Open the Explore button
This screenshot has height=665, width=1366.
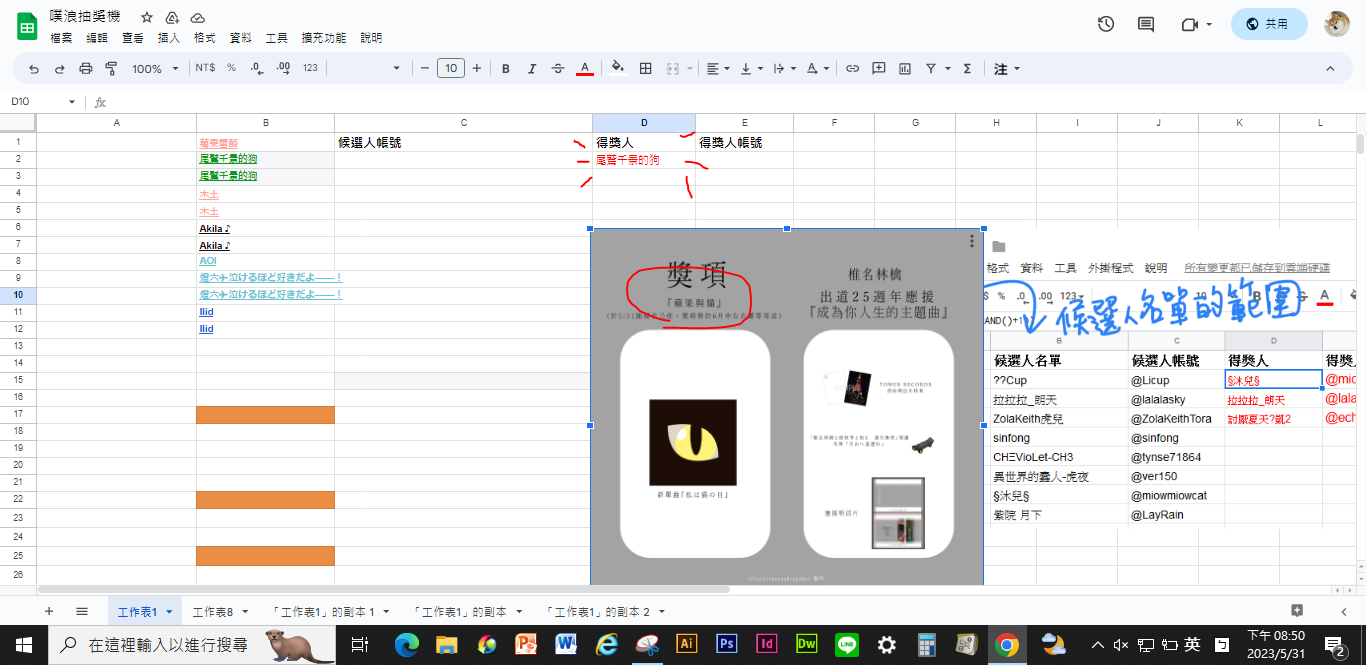coord(1297,611)
